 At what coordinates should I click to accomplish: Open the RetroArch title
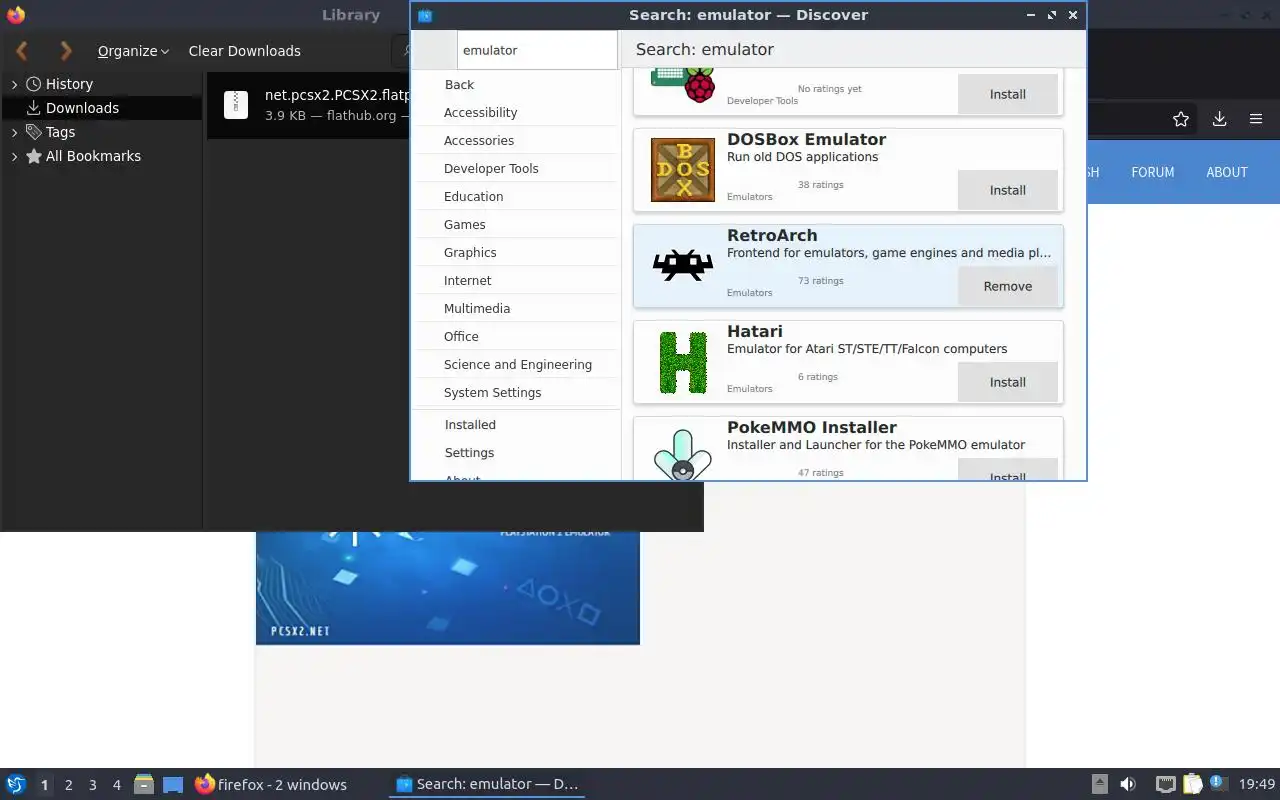772,235
